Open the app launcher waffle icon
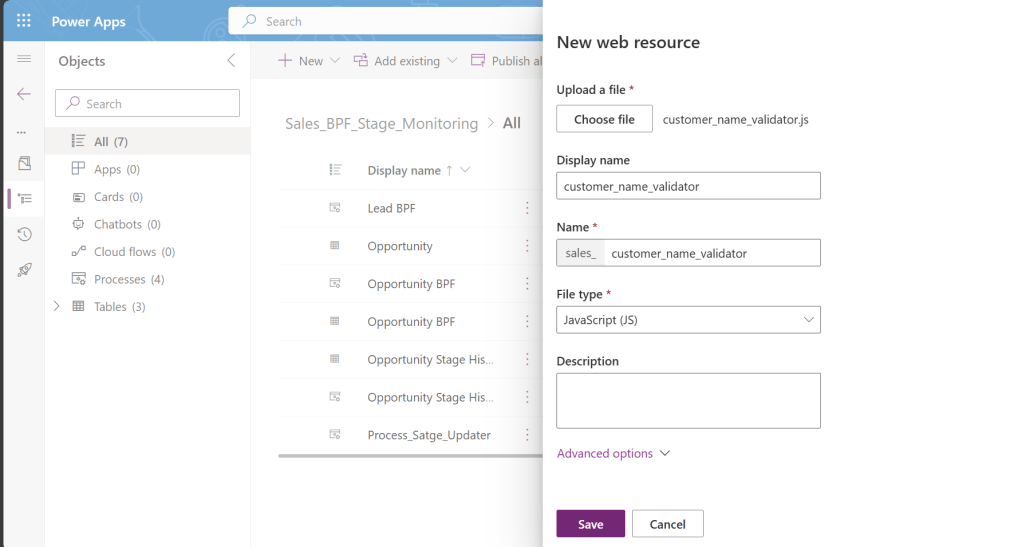This screenshot has width=1022, height=547. click(x=24, y=21)
